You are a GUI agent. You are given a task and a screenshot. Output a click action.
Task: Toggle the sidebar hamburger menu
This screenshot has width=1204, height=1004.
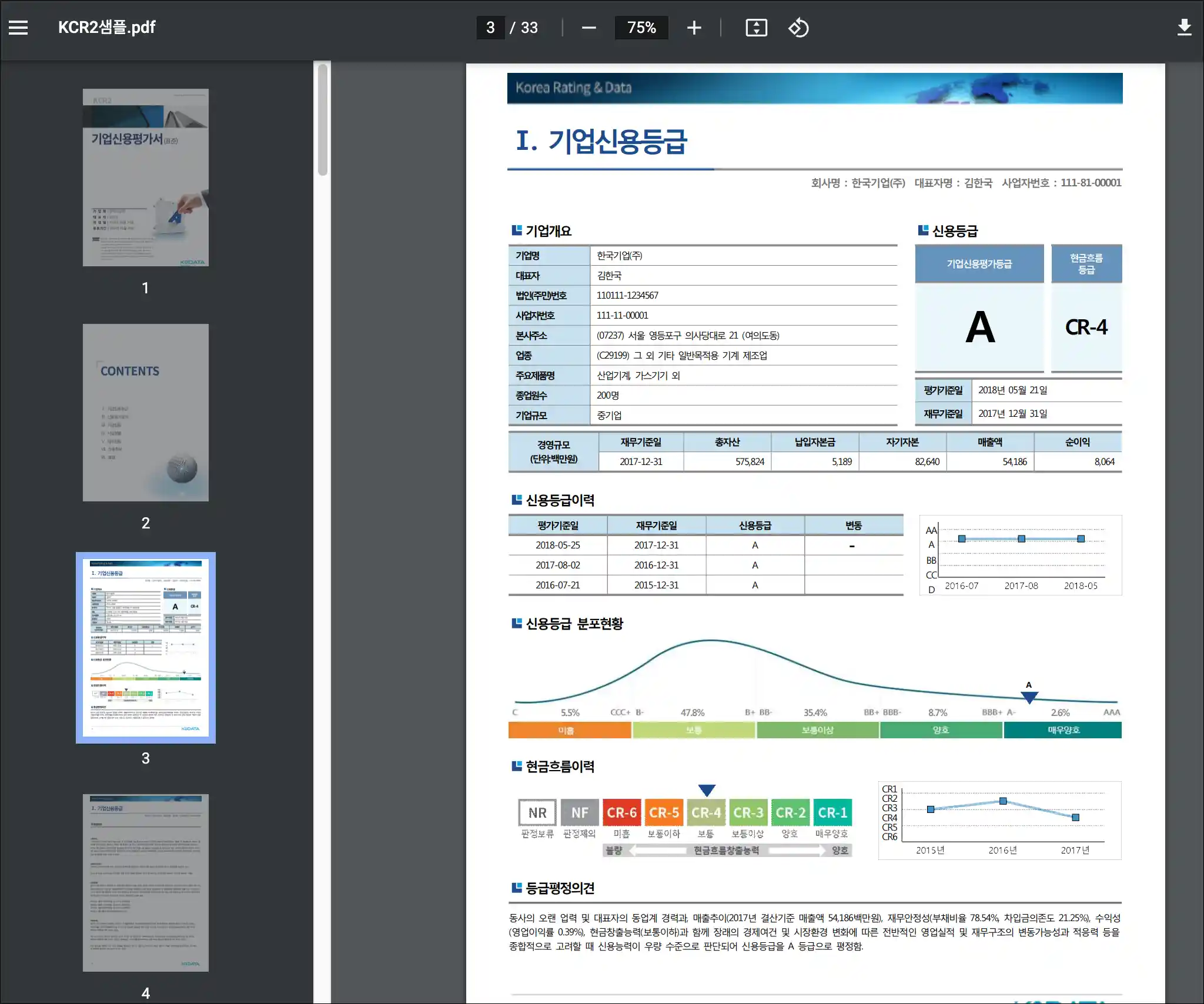click(x=18, y=28)
